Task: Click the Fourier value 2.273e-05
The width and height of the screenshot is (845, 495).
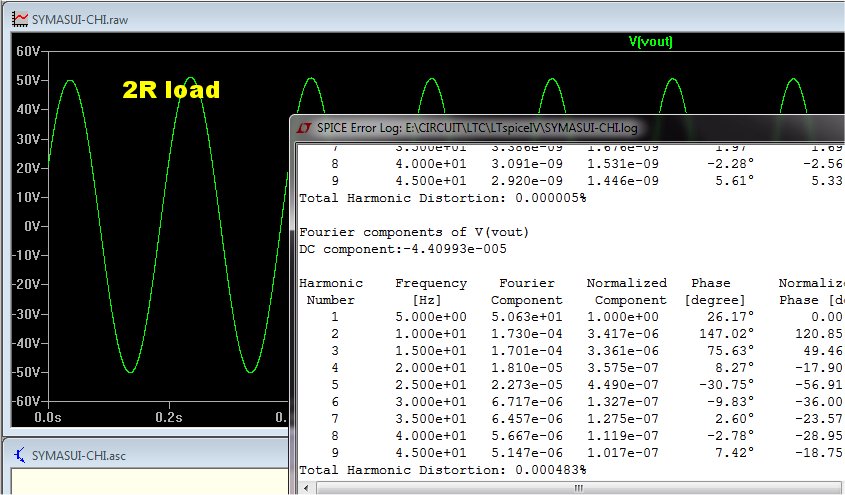Action: coord(527,385)
